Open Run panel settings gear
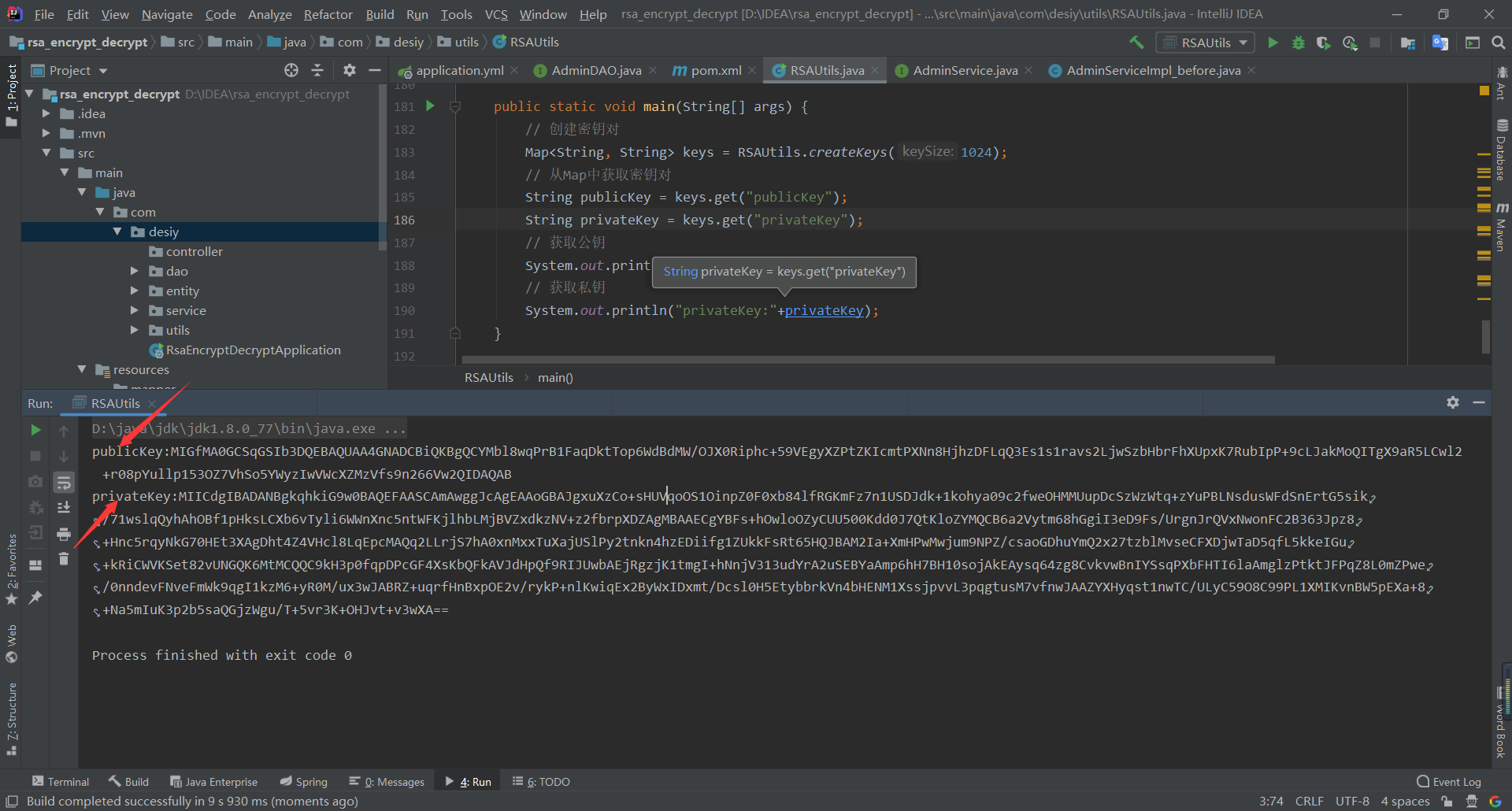 [x=1453, y=402]
